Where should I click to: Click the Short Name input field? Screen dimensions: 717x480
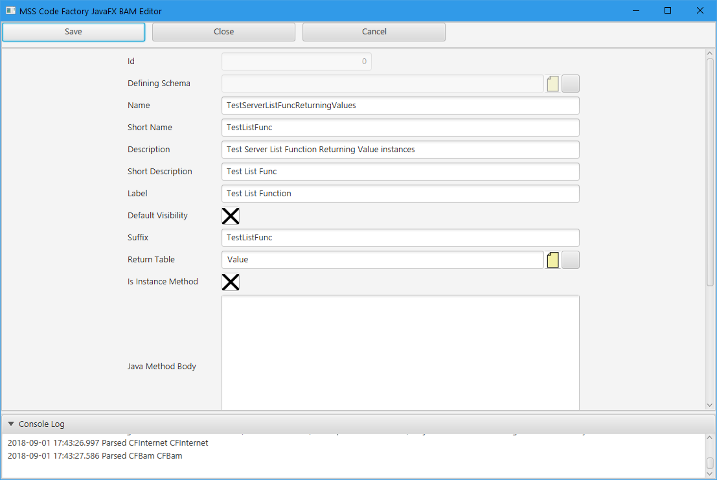click(400, 127)
